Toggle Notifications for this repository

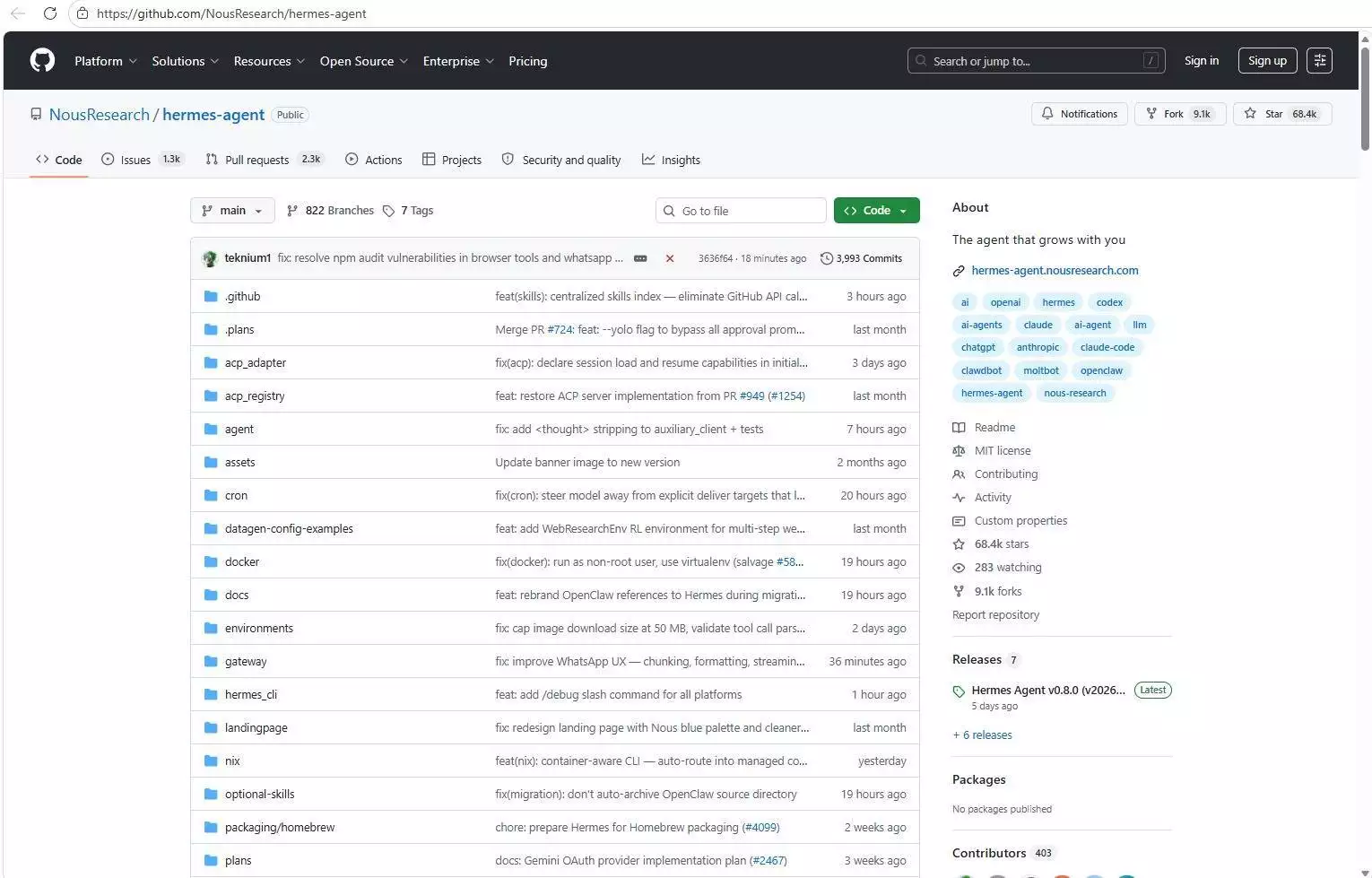coord(1080,114)
